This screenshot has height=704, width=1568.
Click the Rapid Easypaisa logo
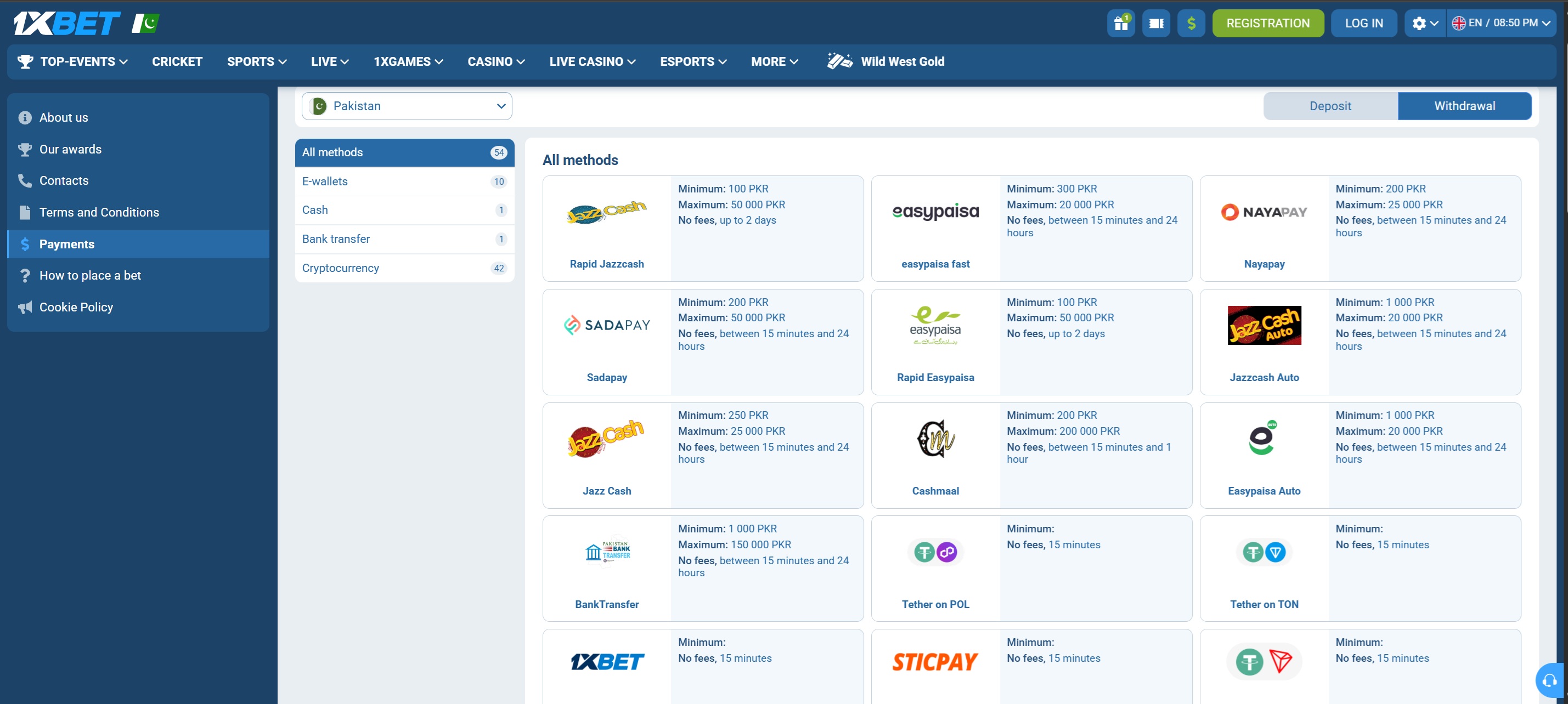[935, 326]
